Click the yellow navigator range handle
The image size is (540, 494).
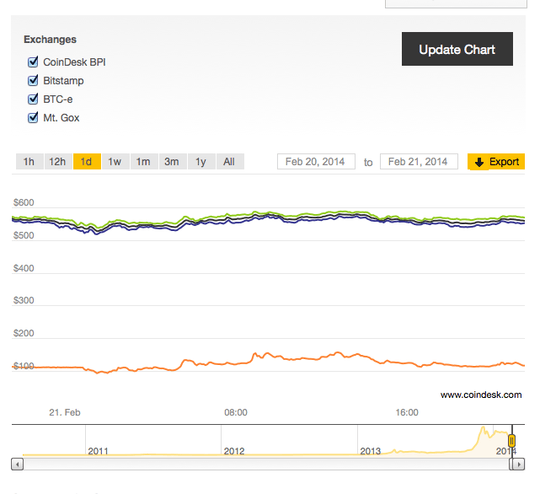(512, 441)
